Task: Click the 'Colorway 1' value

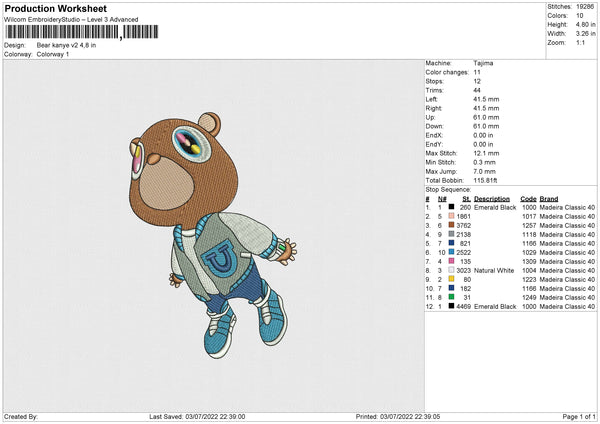Action: pos(53,54)
